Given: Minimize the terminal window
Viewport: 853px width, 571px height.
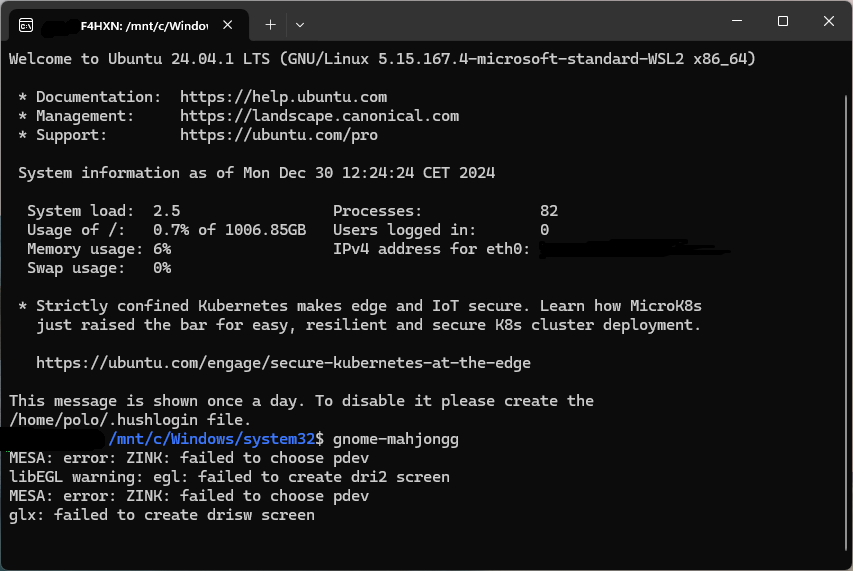Looking at the screenshot, I should pos(737,21).
